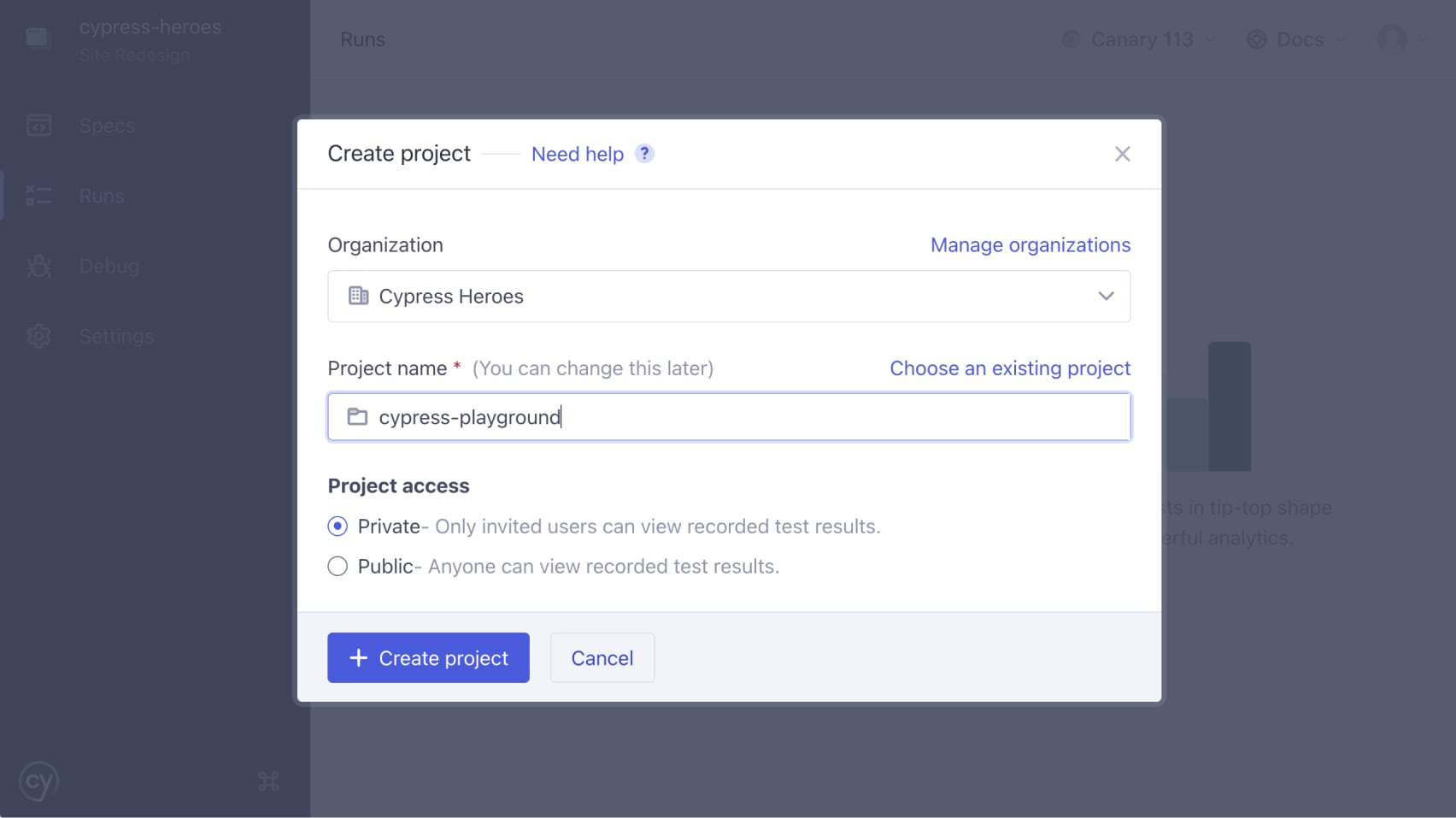Open the Specs sidebar panel
This screenshot has height=818, width=1456.
pos(106,125)
